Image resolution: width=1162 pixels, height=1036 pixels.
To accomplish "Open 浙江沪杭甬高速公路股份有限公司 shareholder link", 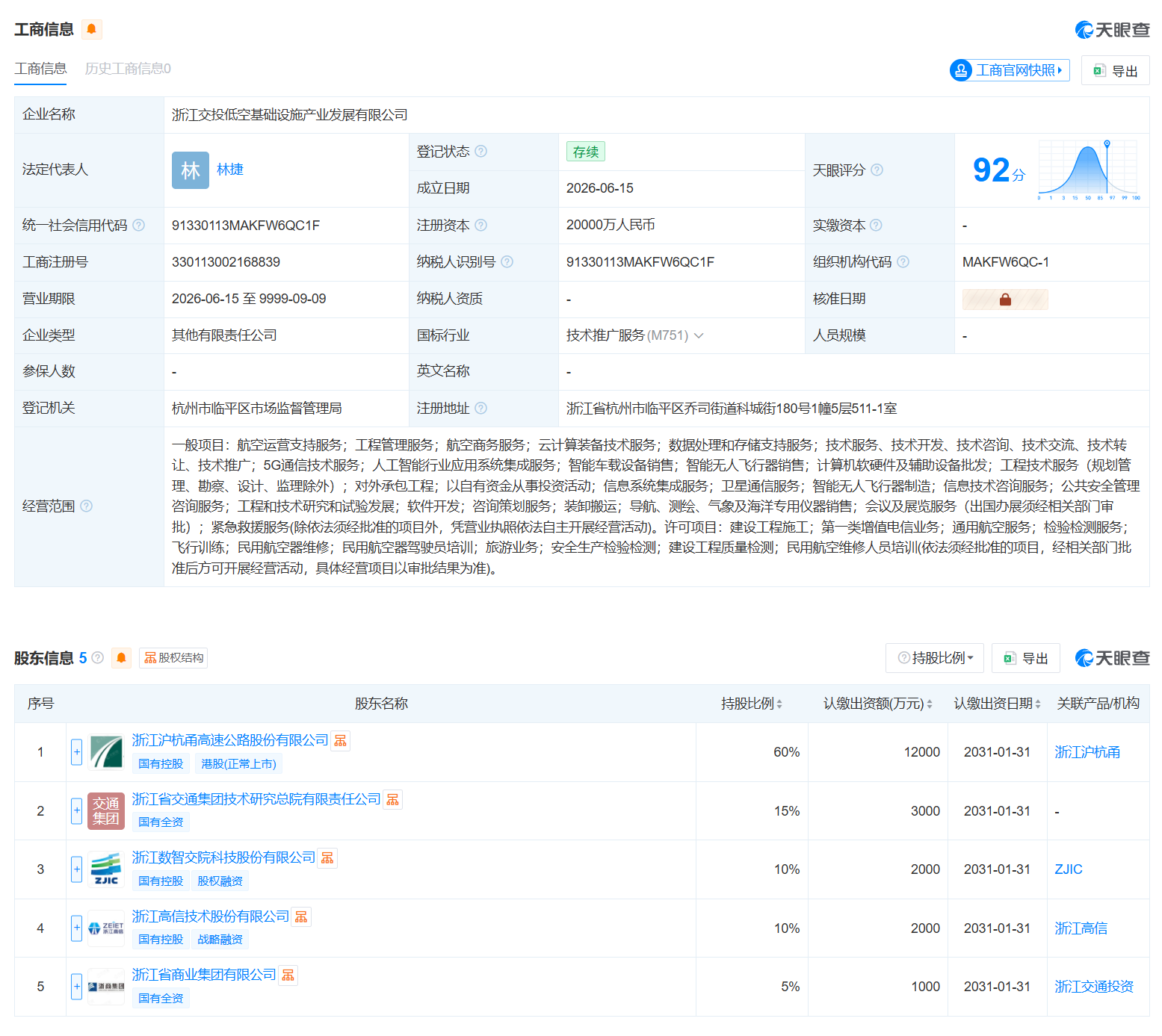I will (230, 740).
